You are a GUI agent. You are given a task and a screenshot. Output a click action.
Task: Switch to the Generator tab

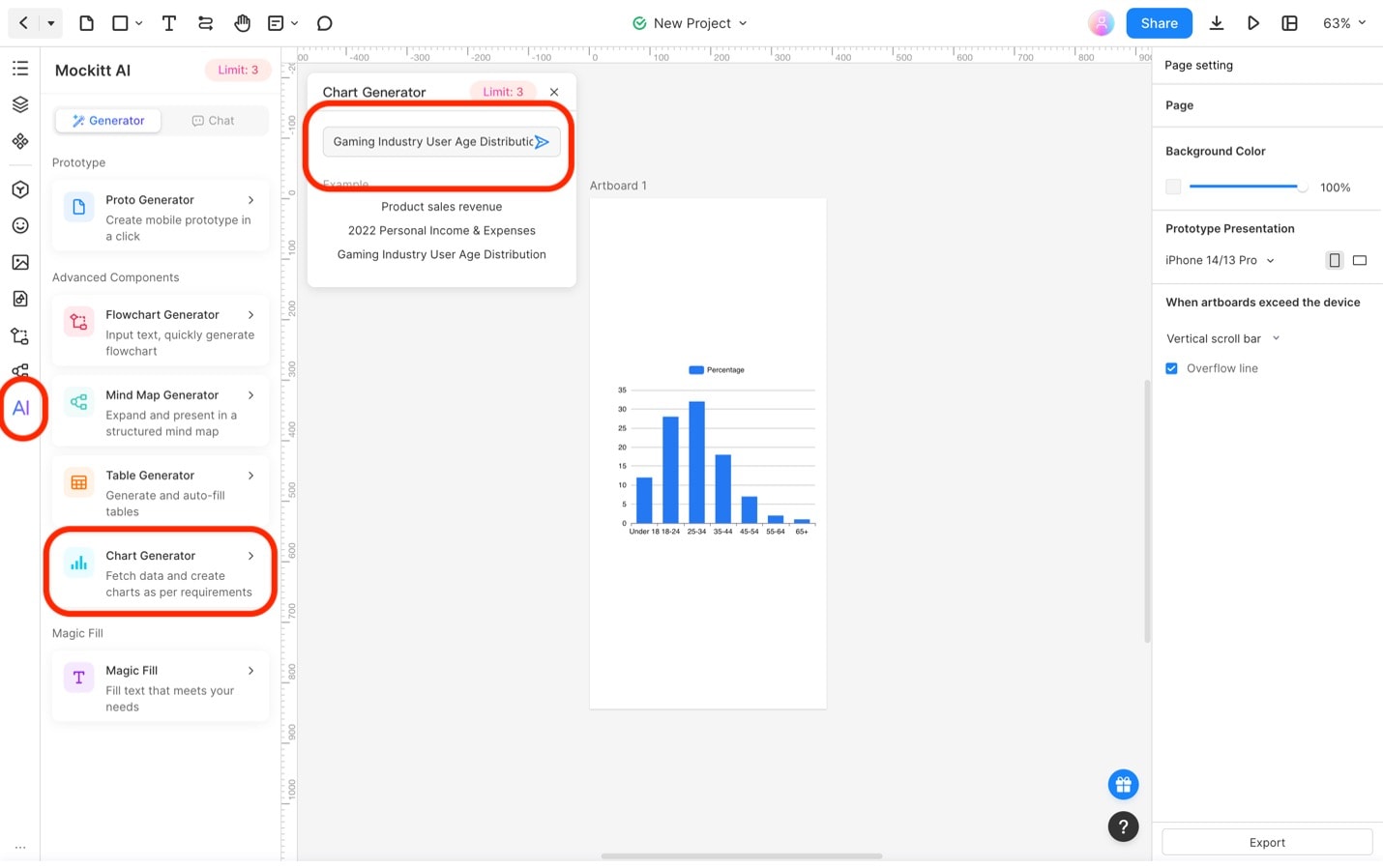tap(108, 121)
